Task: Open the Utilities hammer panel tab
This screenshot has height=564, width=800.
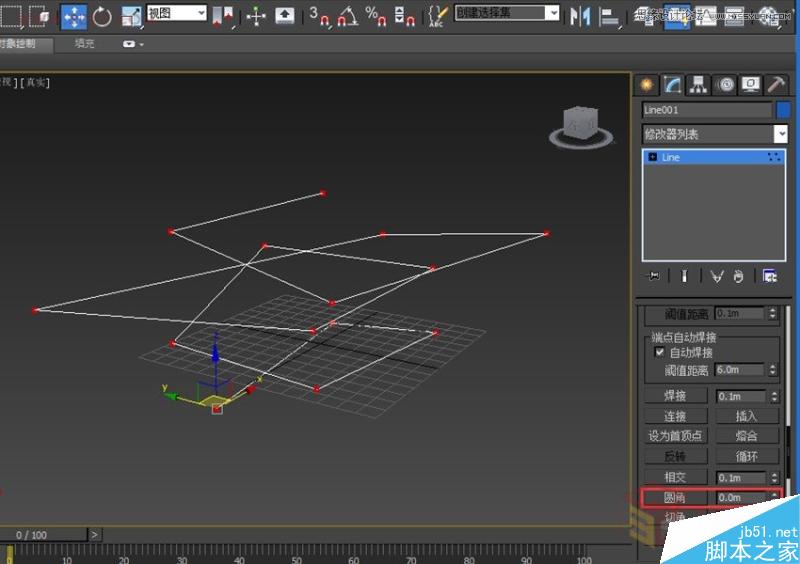Action: click(x=776, y=85)
